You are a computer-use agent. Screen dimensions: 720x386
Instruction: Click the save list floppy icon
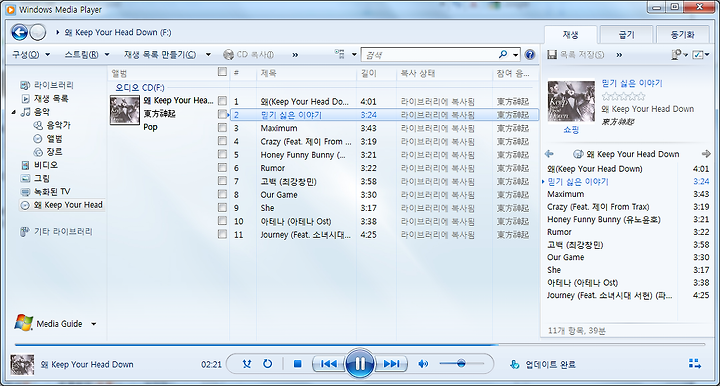[552, 55]
